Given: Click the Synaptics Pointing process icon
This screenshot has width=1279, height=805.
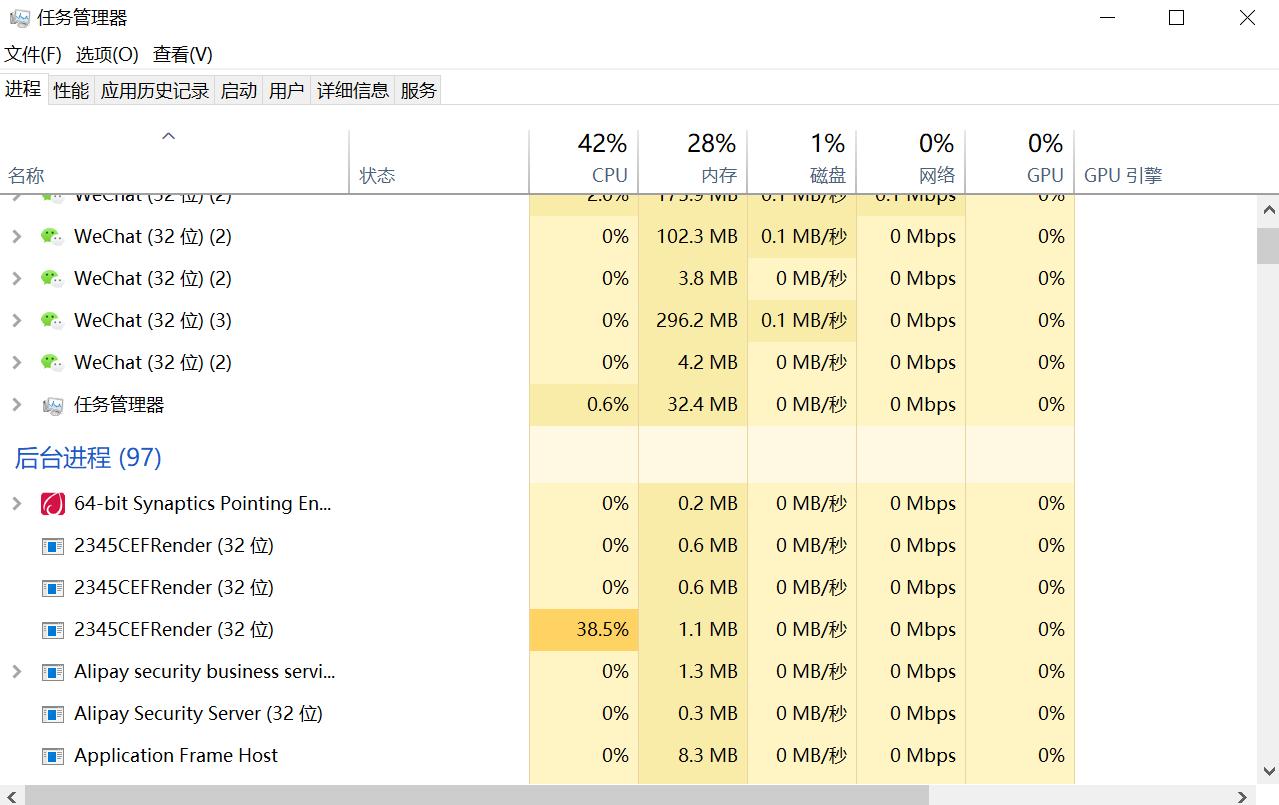Looking at the screenshot, I should click(x=53, y=504).
